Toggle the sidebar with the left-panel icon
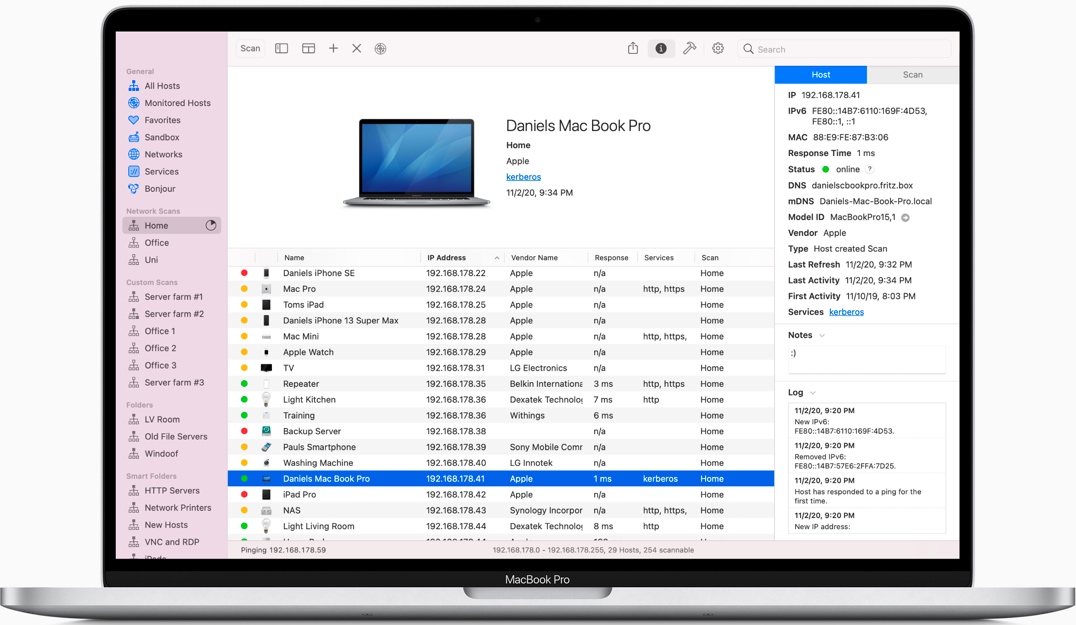The height and width of the screenshot is (625, 1076). click(x=282, y=49)
